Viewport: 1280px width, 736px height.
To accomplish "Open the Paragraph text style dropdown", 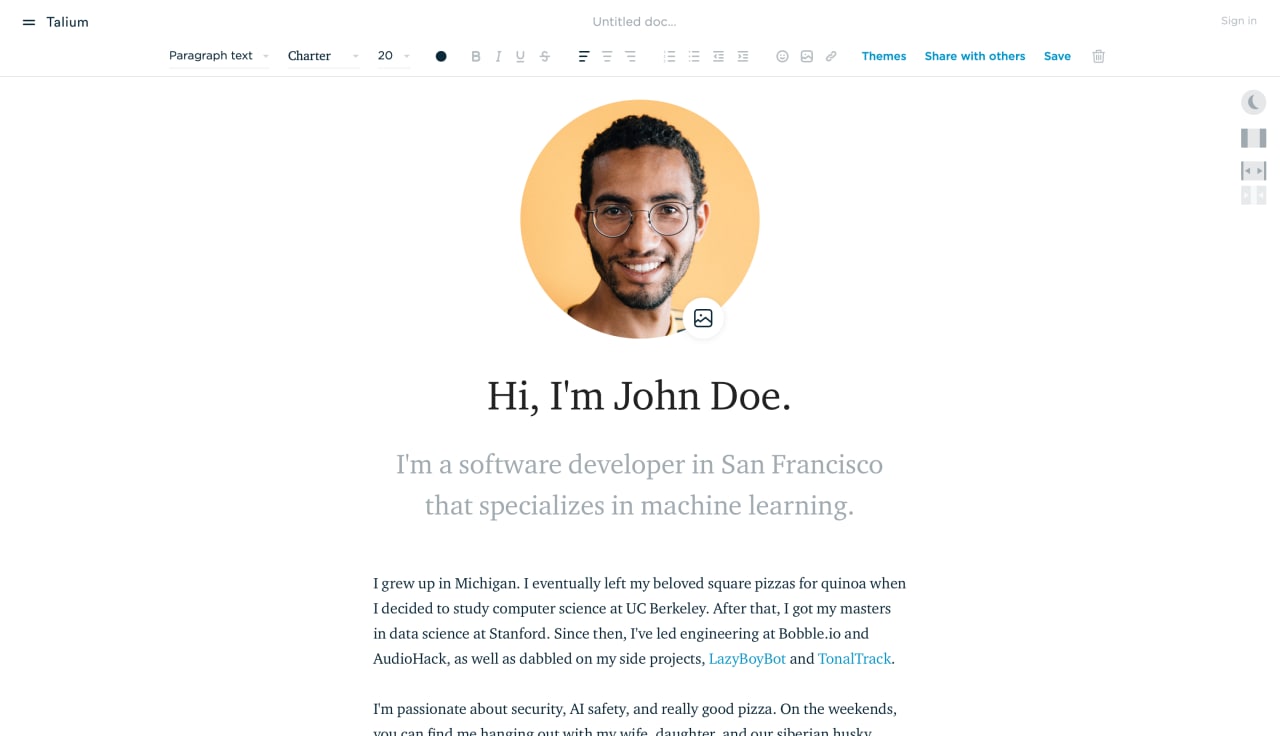I will coord(219,56).
